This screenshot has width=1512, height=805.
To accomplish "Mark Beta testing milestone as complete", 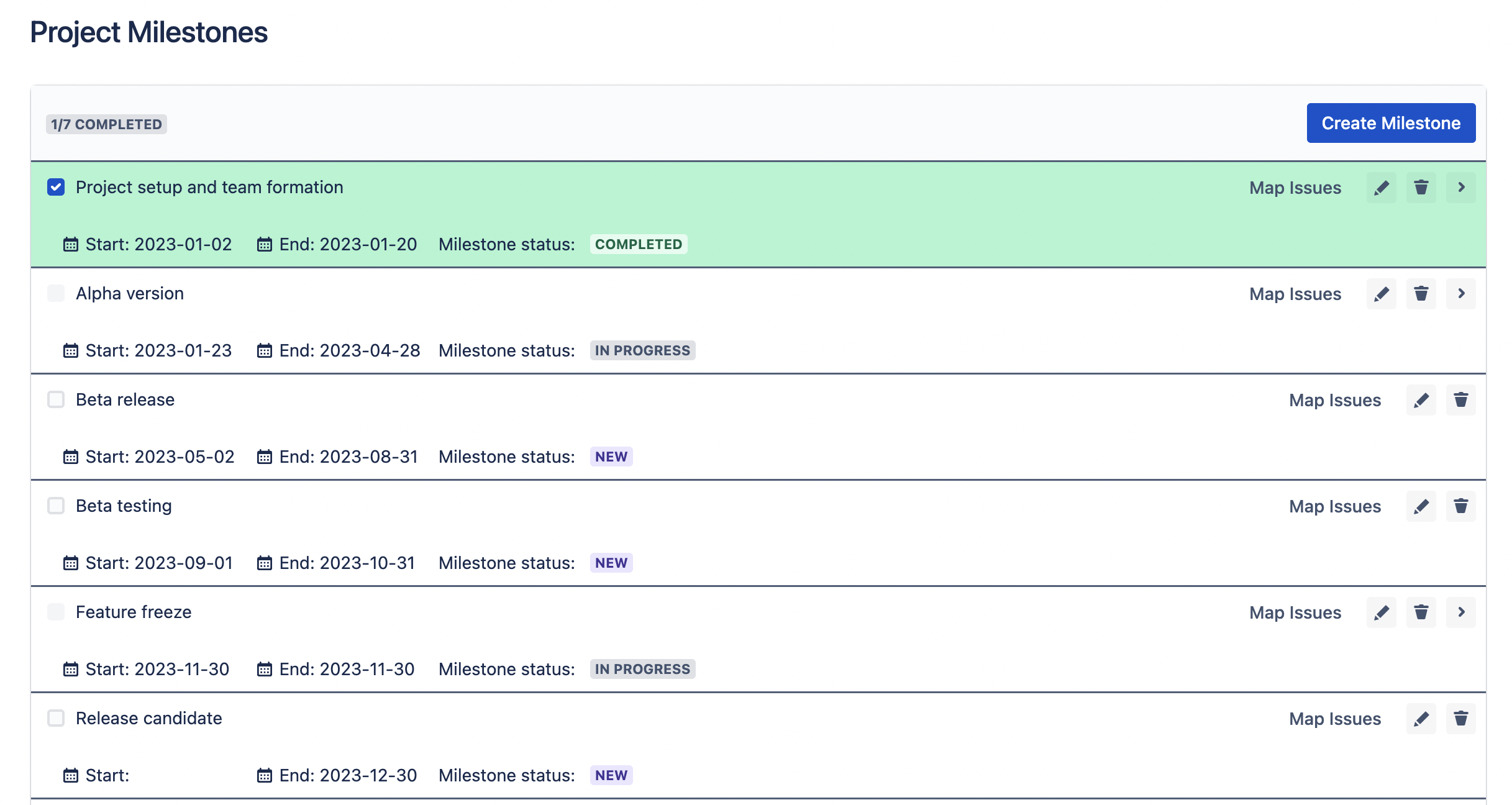I will tap(56, 506).
